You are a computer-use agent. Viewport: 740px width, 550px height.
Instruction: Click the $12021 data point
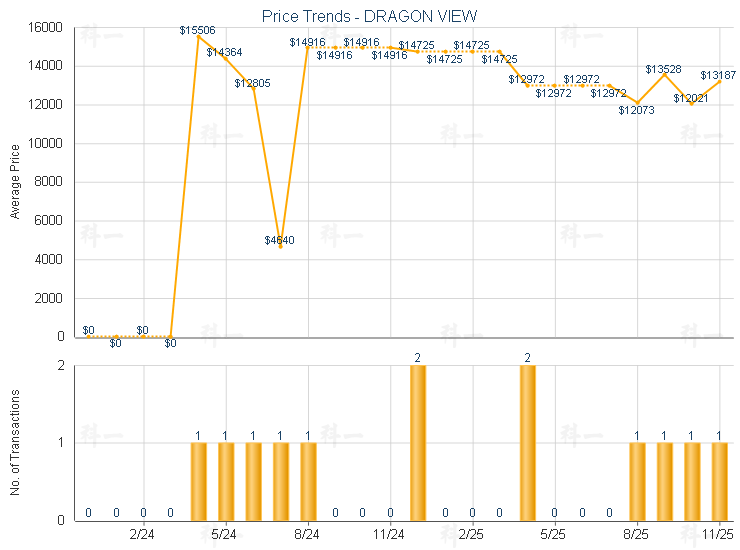[692, 104]
